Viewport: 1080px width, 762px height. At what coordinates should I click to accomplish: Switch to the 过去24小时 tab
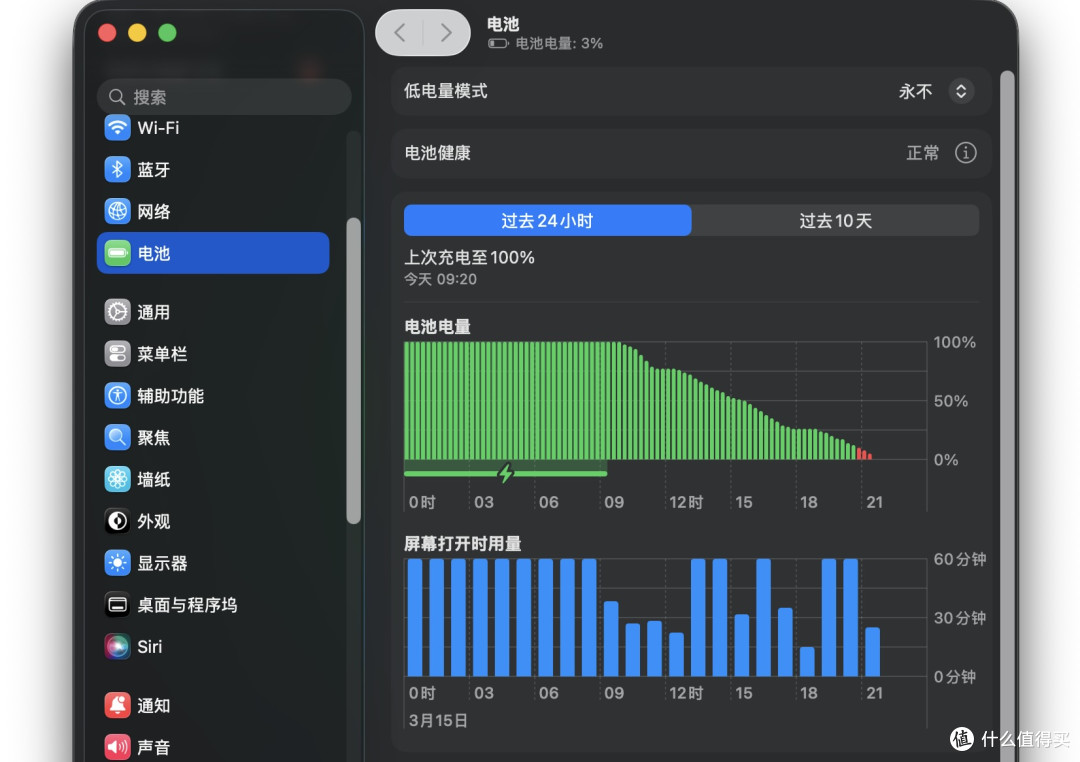click(x=548, y=220)
